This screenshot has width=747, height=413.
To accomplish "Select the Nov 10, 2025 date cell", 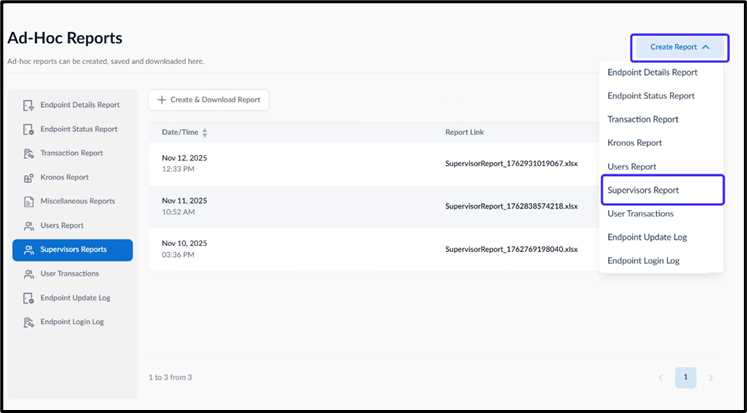I will [x=184, y=243].
